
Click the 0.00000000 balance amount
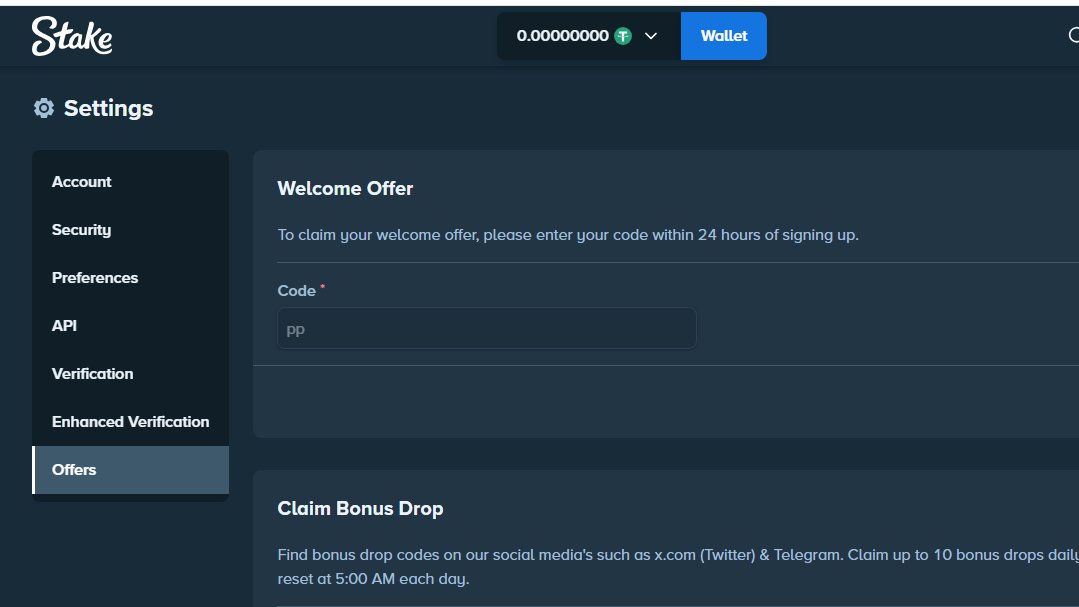coord(562,36)
